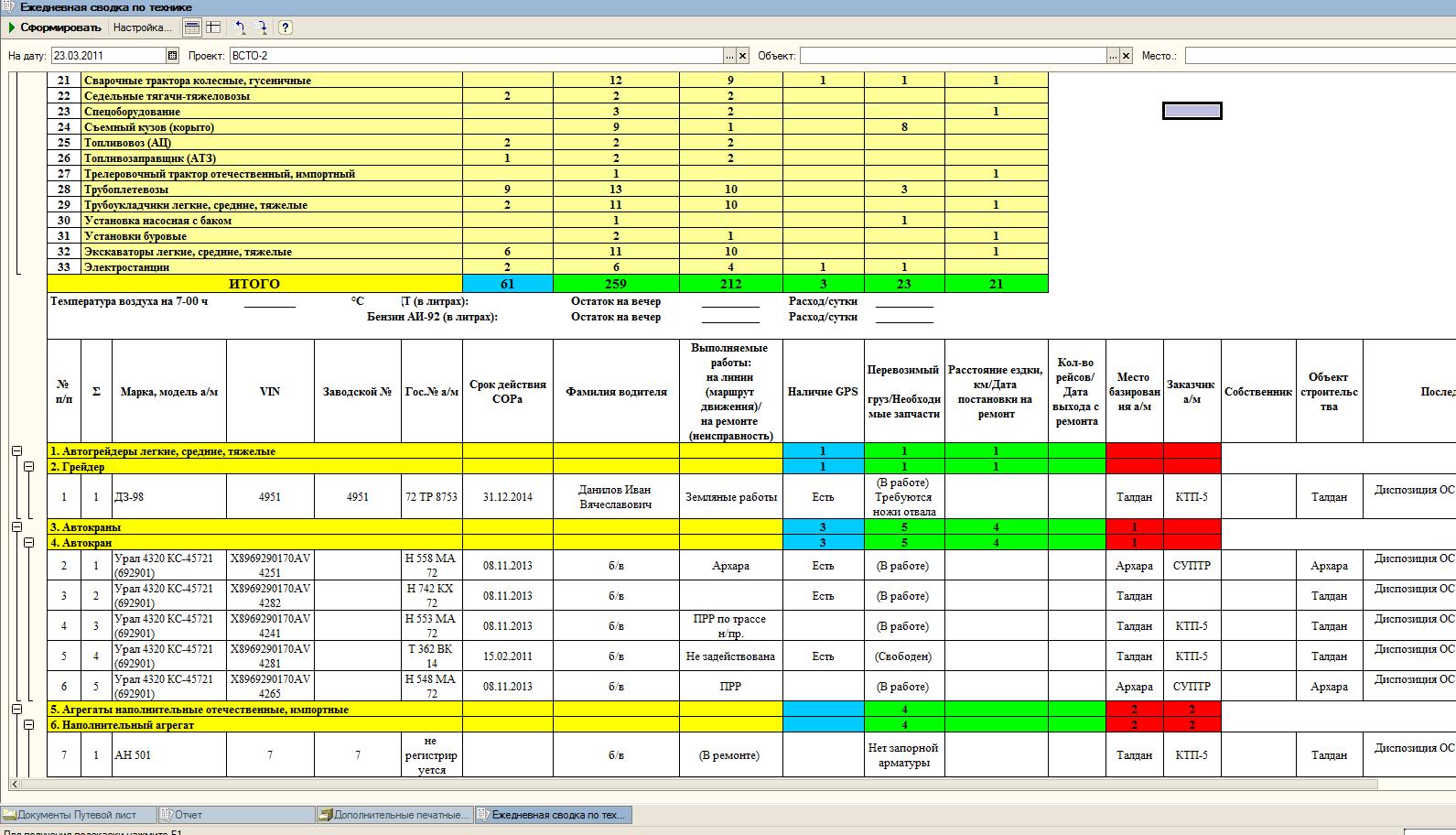This screenshot has height=835, width=1456.
Task: Open selection list for Проект field
Action: coord(729,56)
